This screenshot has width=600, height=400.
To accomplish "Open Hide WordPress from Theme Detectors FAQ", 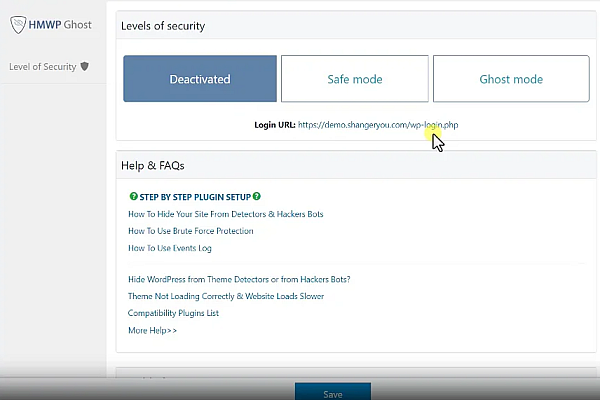I will 239,279.
